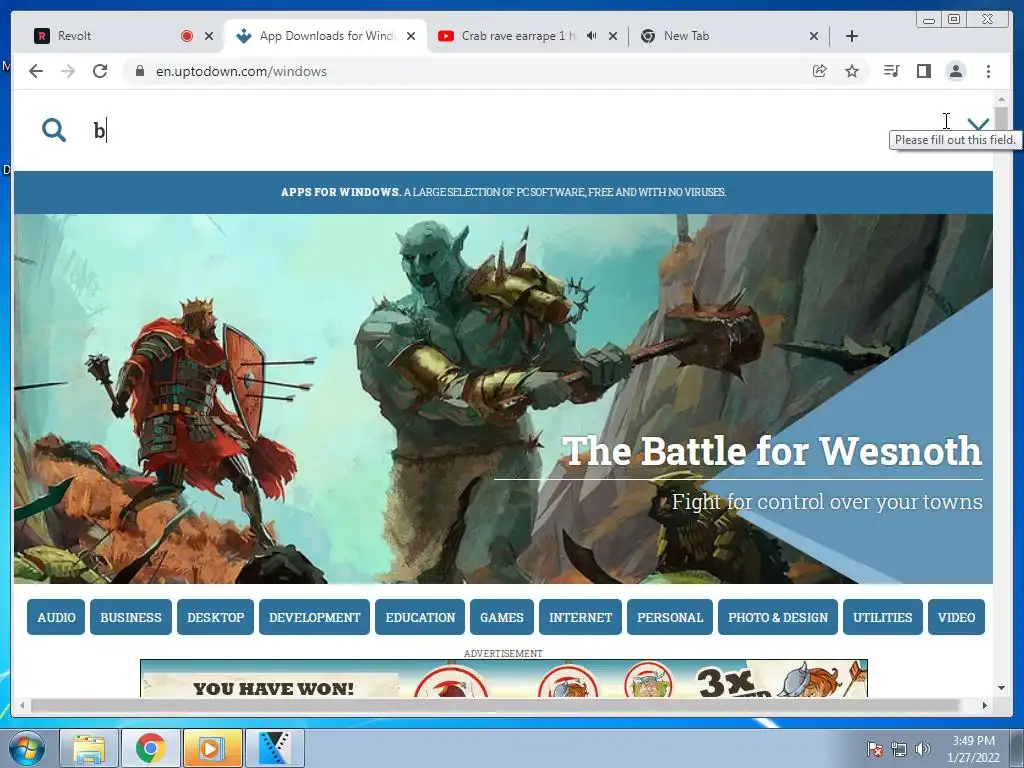1024x768 pixels.
Task: Open the BUSINESS category
Action: coord(131,617)
